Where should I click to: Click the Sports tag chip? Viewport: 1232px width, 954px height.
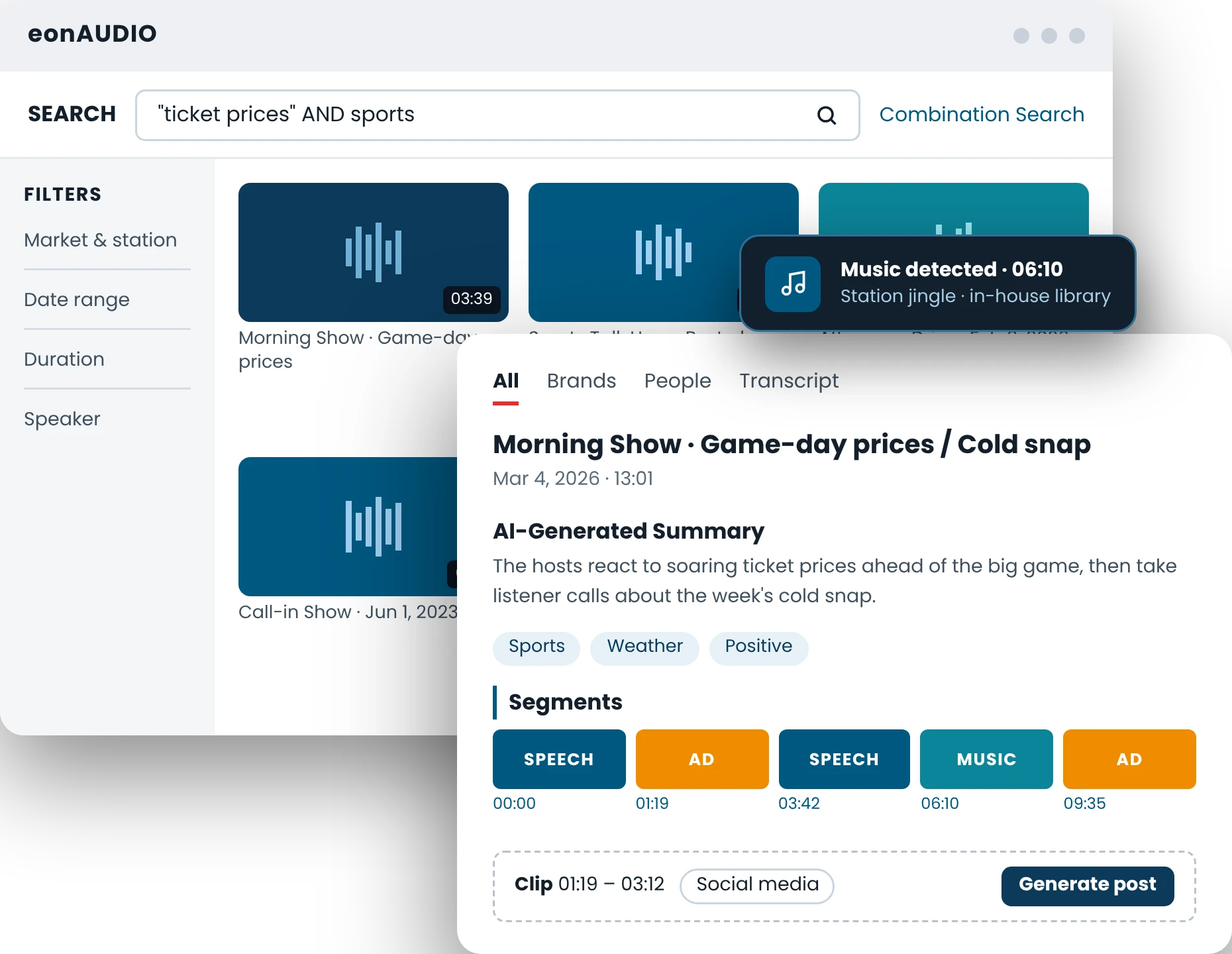[x=537, y=647]
